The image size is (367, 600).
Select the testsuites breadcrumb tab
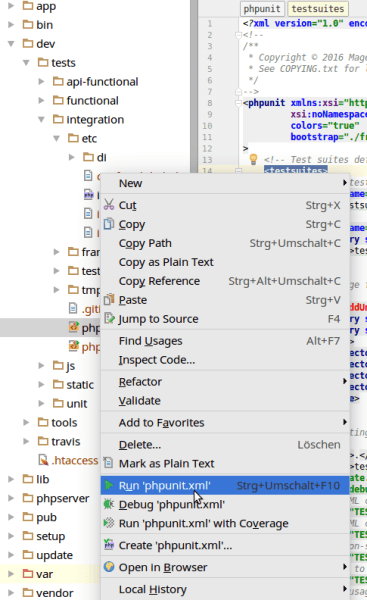tap(318, 9)
